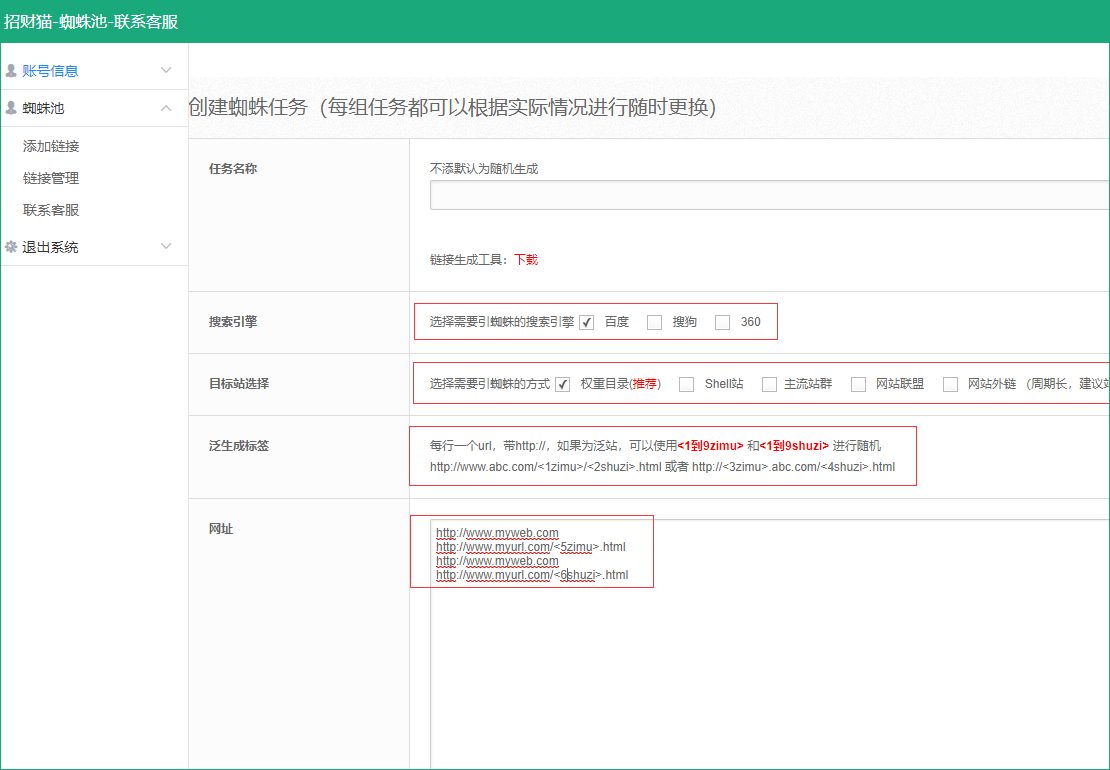Open 链接管理 in the sidebar
Screen dimensions: 1110x770
(x=51, y=178)
